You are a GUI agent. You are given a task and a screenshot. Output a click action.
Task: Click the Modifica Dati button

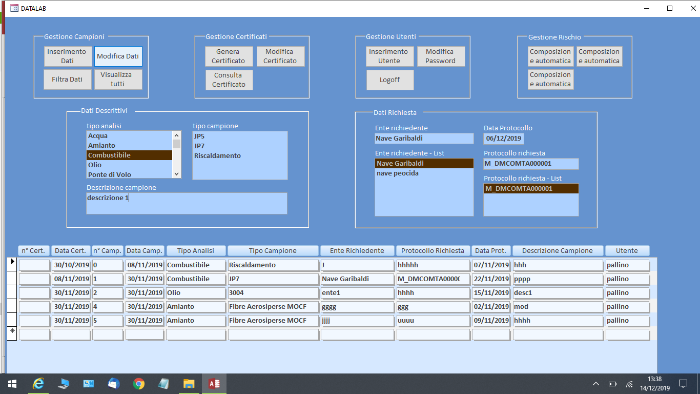(x=118, y=56)
